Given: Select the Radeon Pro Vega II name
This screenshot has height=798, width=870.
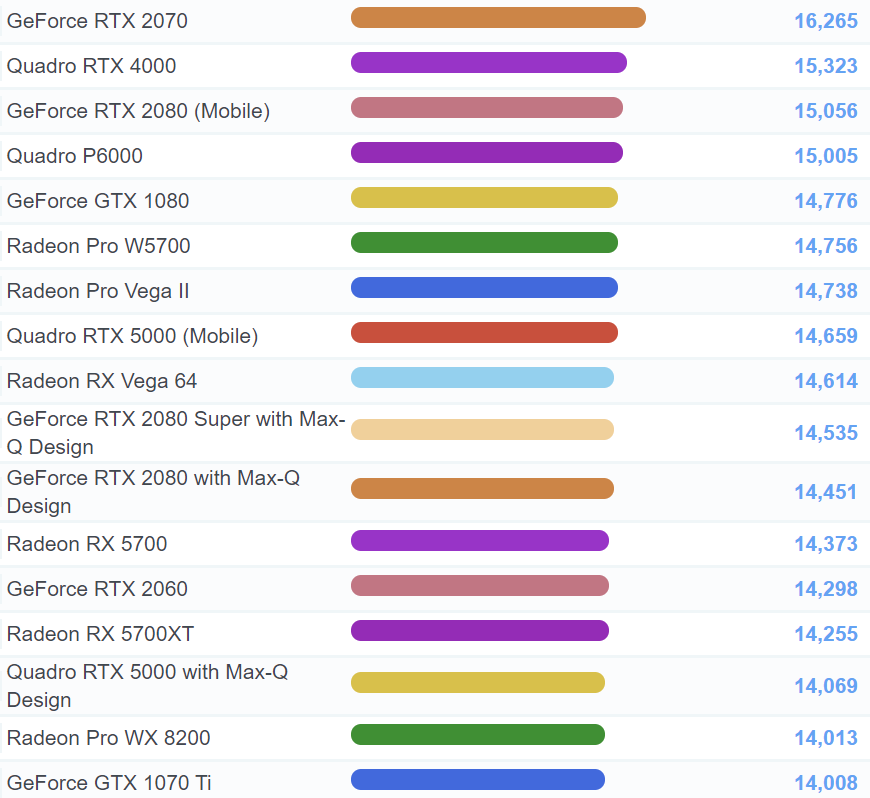Looking at the screenshot, I should [98, 291].
